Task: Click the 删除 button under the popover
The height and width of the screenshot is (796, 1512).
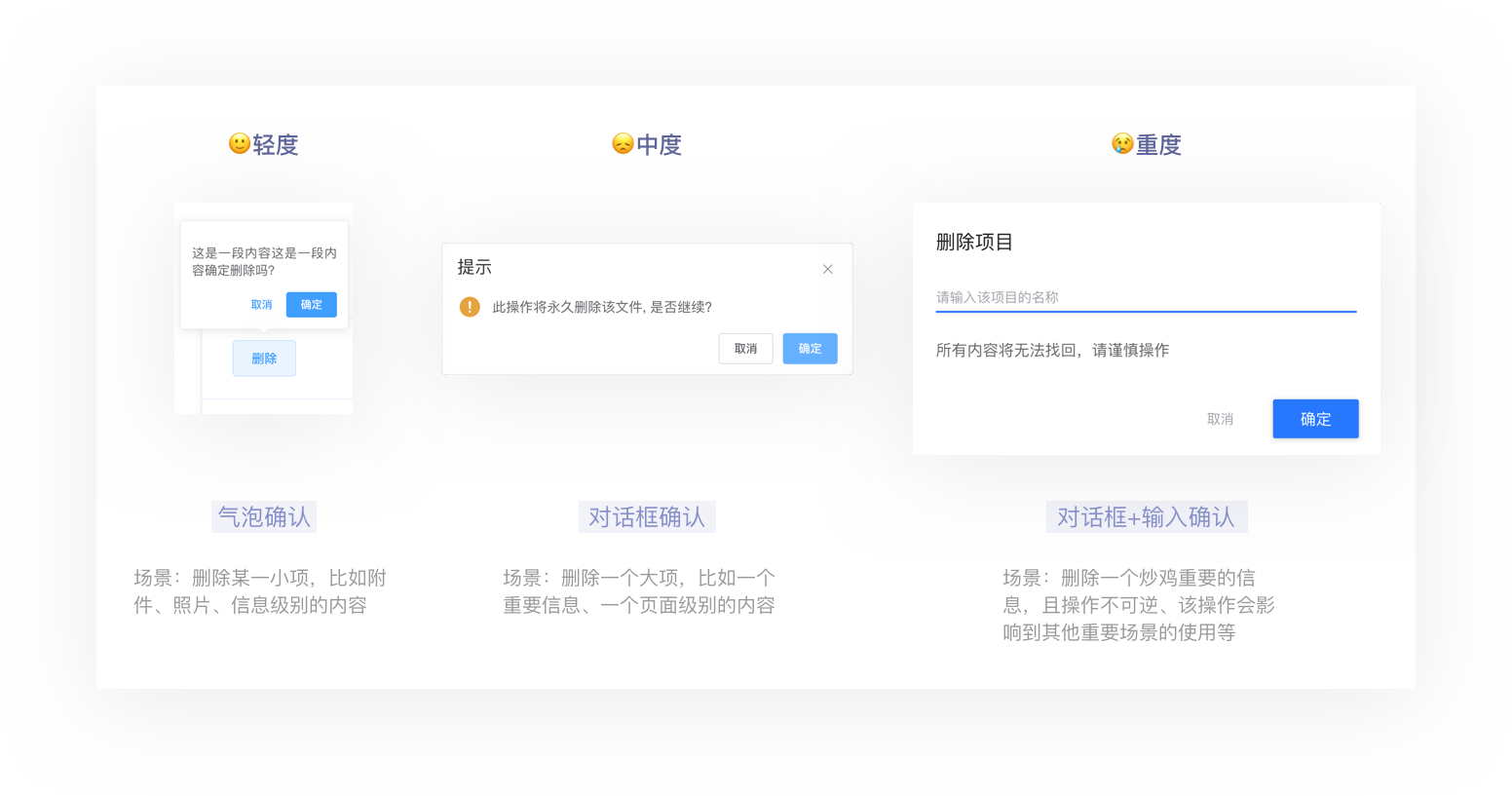Action: point(264,359)
